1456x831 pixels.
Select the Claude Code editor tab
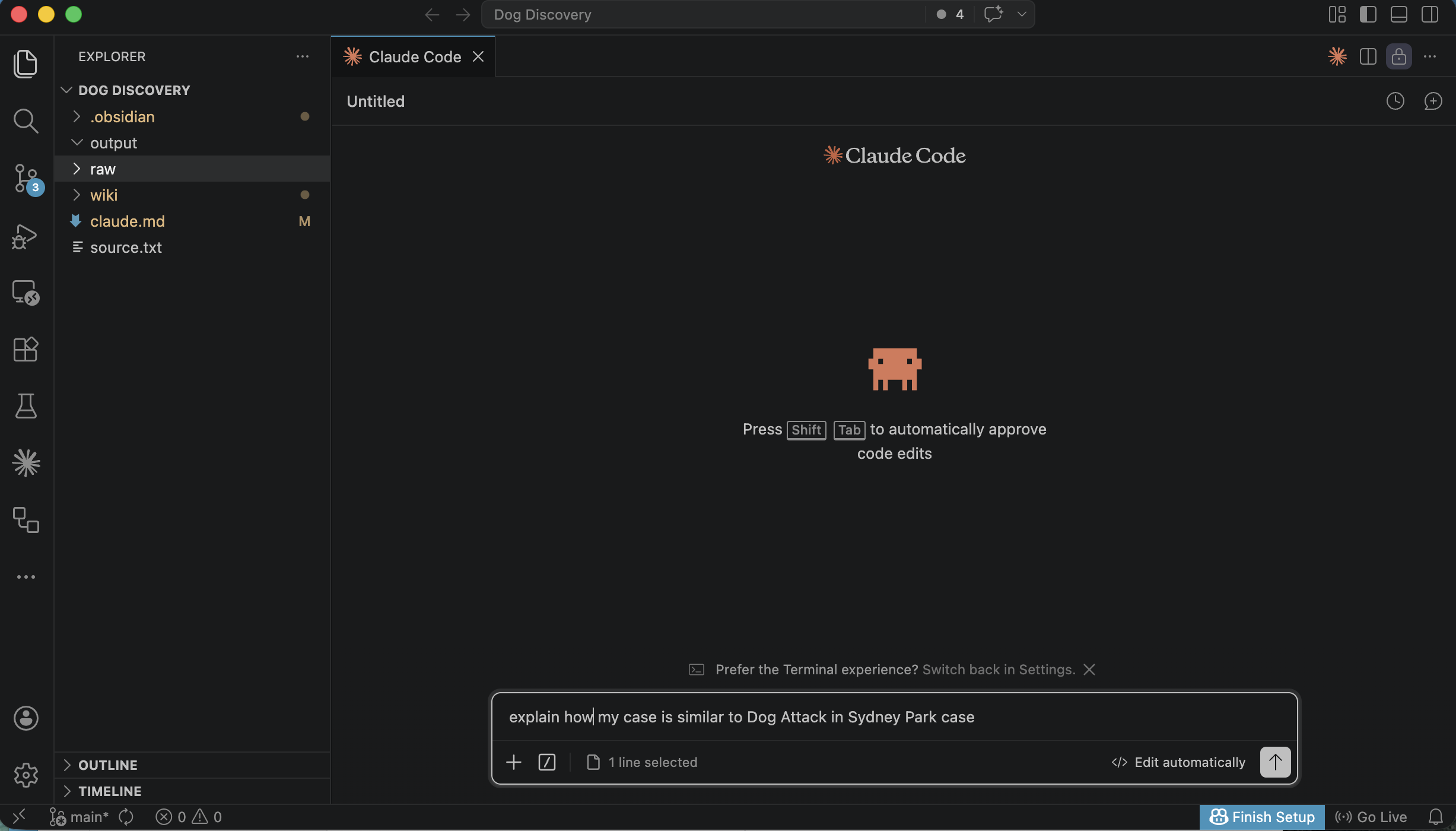pos(413,56)
